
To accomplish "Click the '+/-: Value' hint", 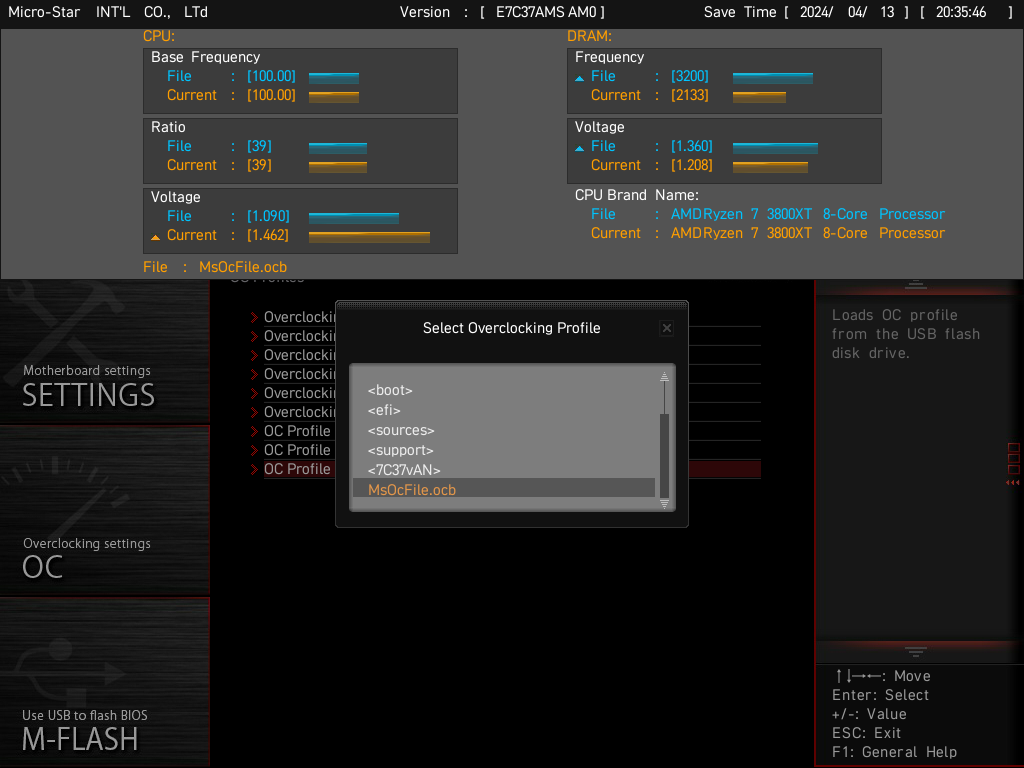I will coord(869,714).
